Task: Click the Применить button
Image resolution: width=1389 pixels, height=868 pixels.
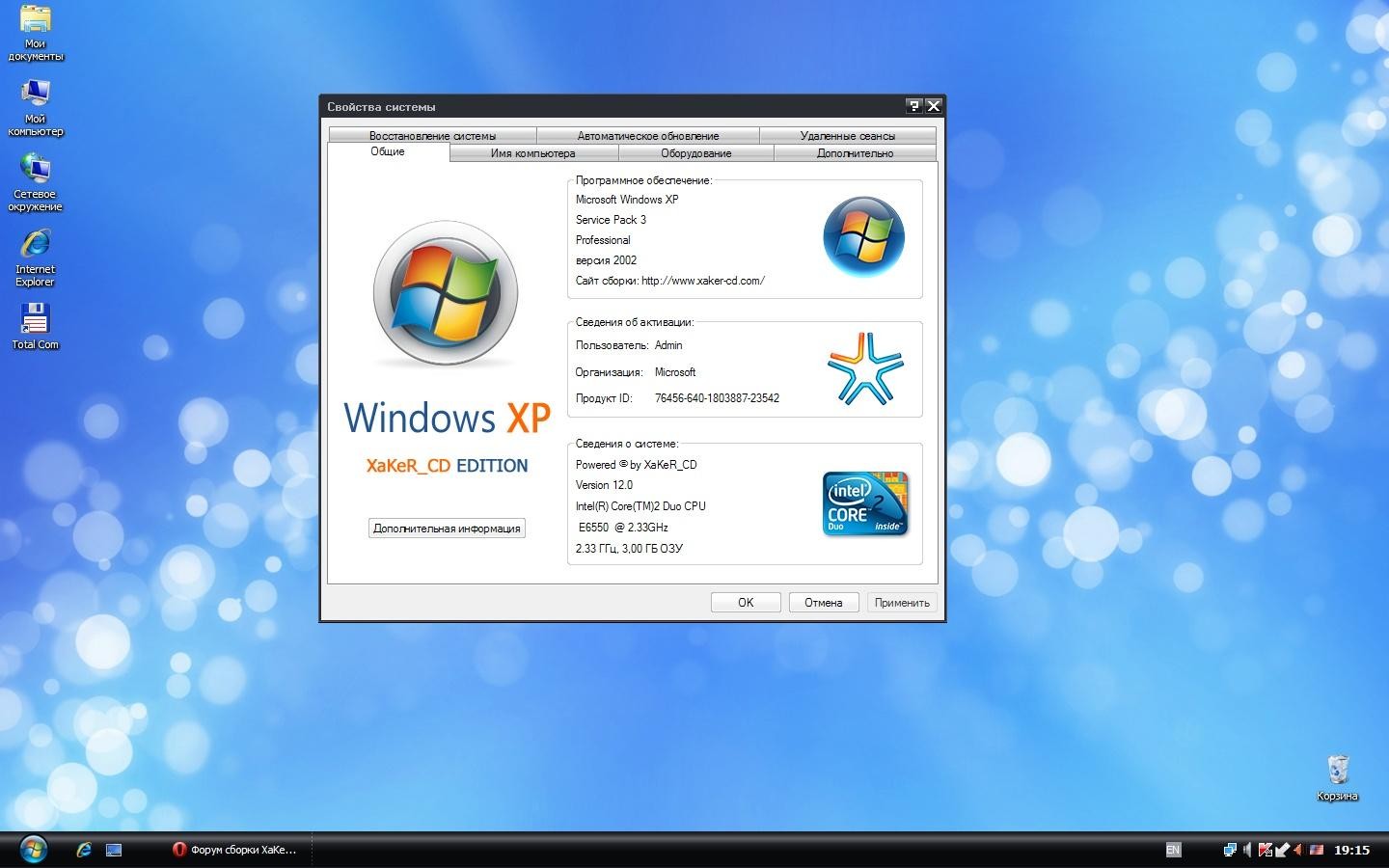Action: (x=902, y=602)
